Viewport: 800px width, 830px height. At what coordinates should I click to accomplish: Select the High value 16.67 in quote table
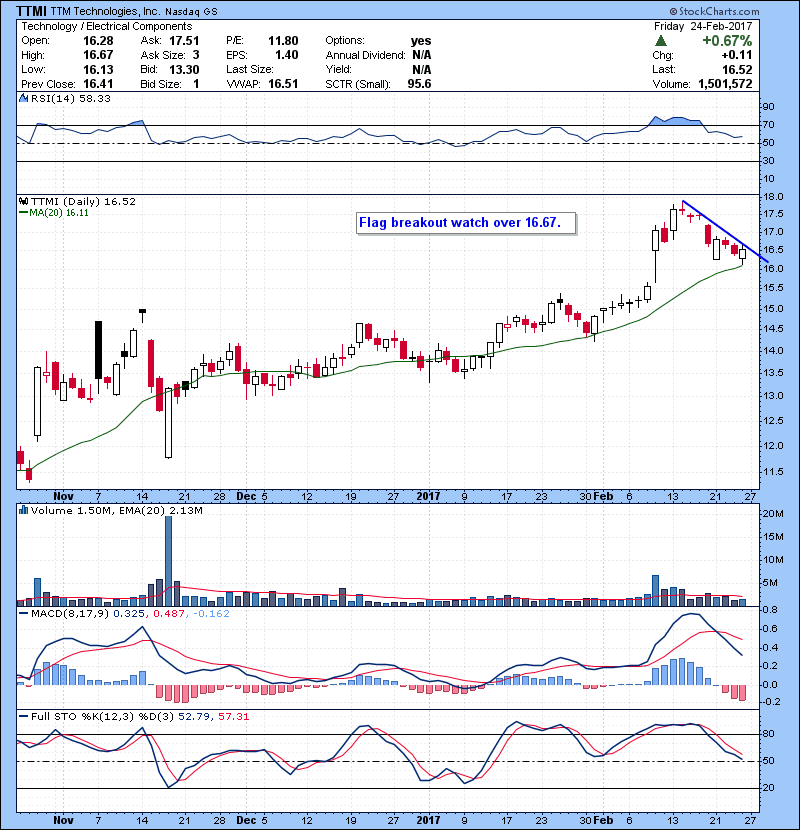pyautogui.click(x=98, y=55)
